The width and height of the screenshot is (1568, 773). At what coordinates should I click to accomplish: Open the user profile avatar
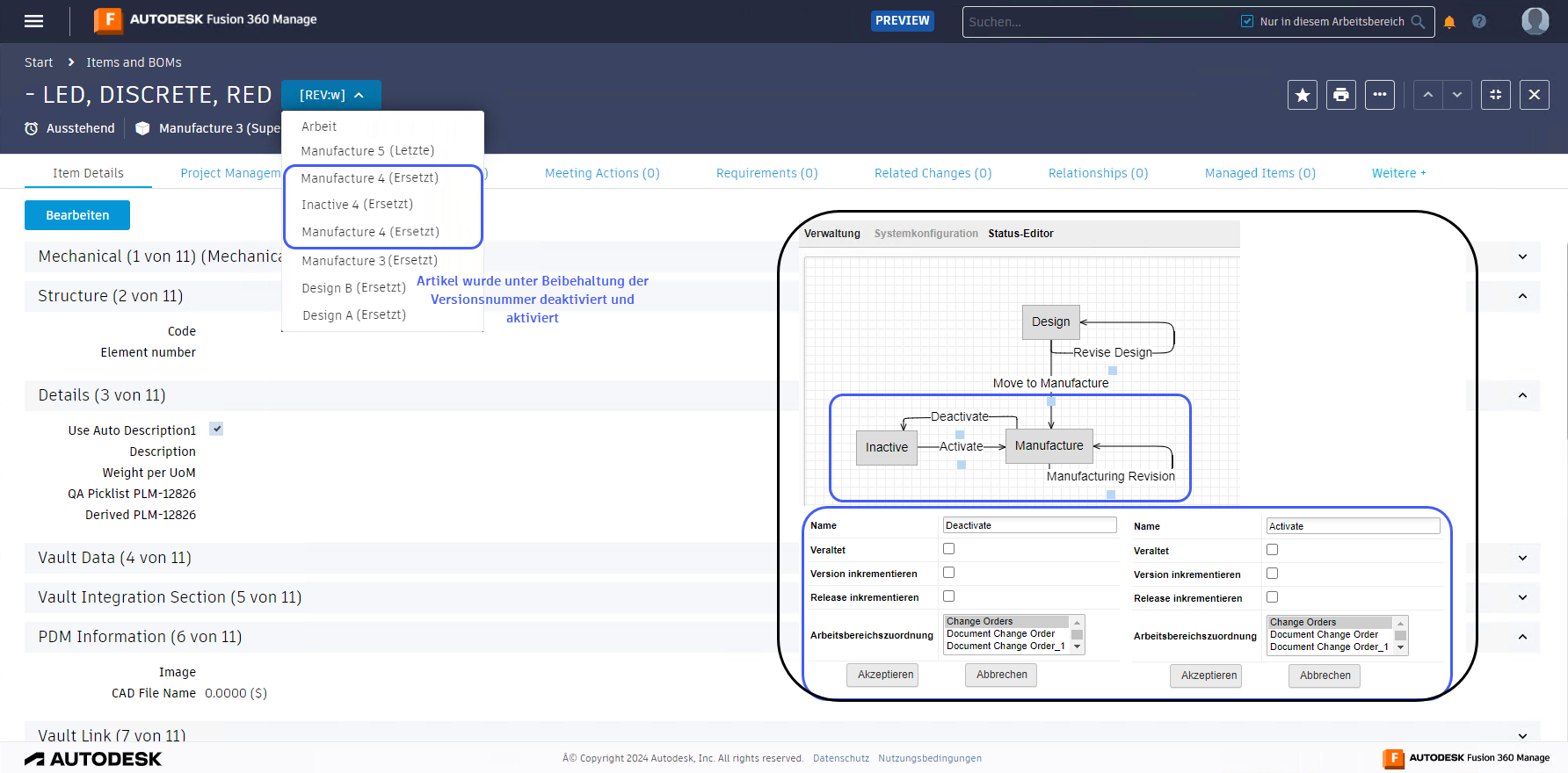1535,21
